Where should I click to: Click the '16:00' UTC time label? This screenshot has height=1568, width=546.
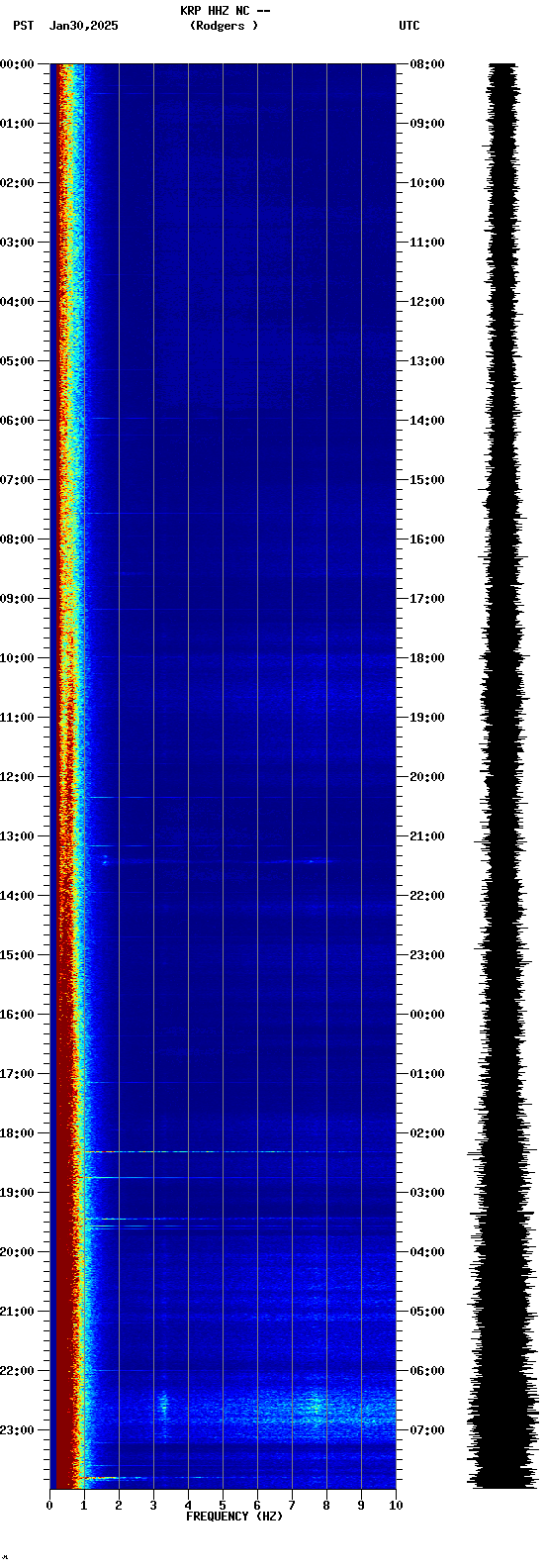pyautogui.click(x=427, y=539)
